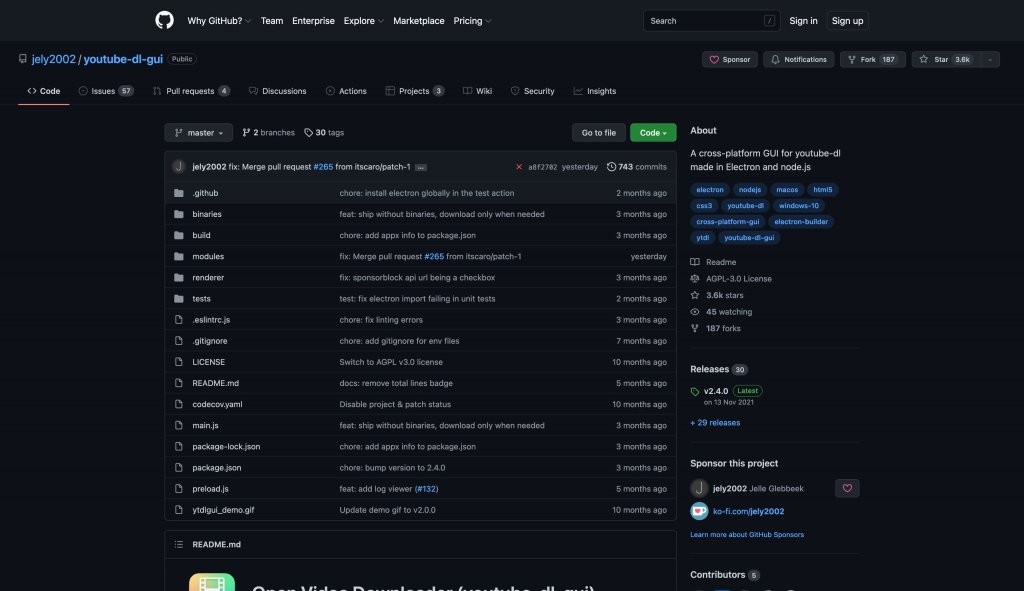Click the repository book icon
Viewport: 1024px width, 591px height.
pos(23,59)
